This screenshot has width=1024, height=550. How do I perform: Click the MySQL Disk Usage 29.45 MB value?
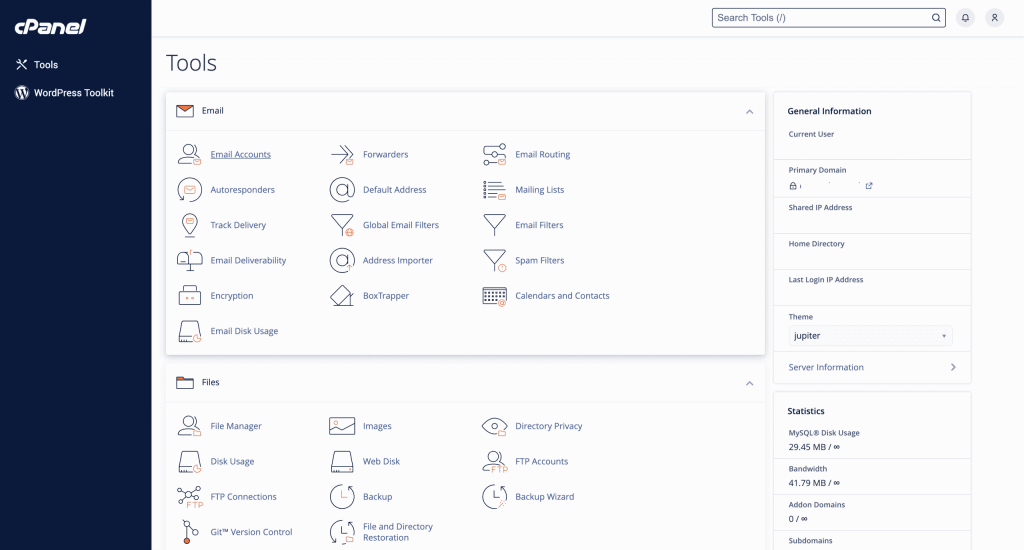tap(814, 447)
